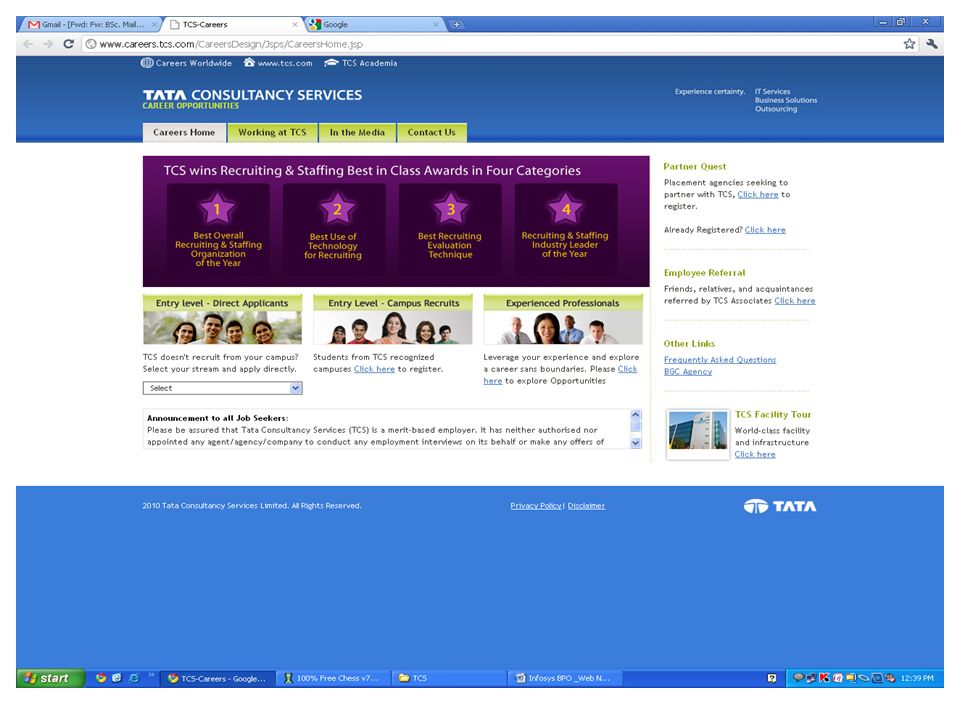Click award star number 3

pyautogui.click(x=451, y=209)
